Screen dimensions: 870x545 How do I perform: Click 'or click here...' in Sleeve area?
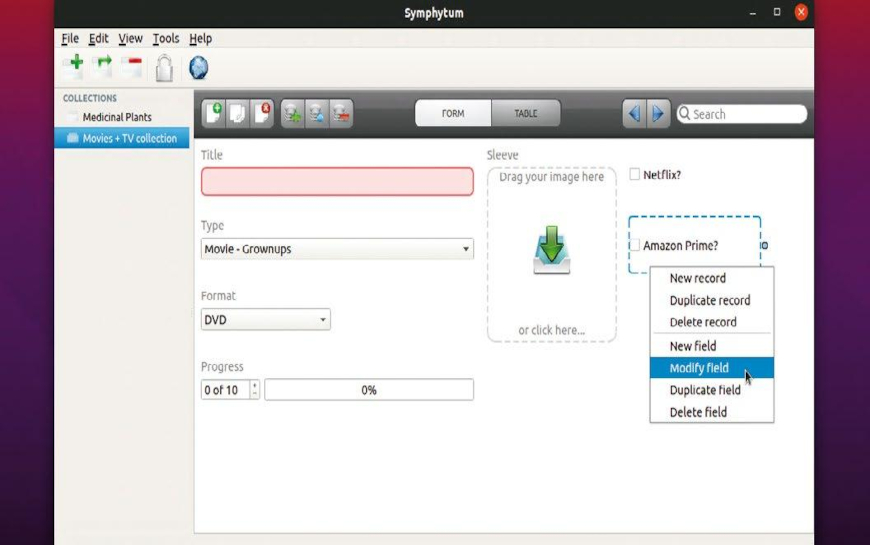pyautogui.click(x=552, y=330)
